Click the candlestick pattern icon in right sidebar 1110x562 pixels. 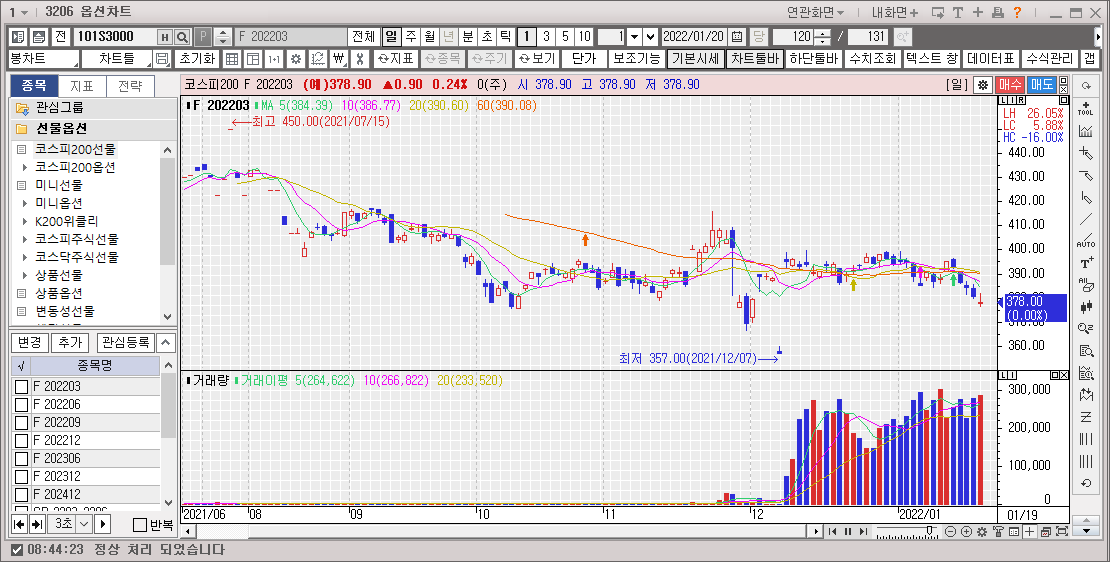(1086, 306)
